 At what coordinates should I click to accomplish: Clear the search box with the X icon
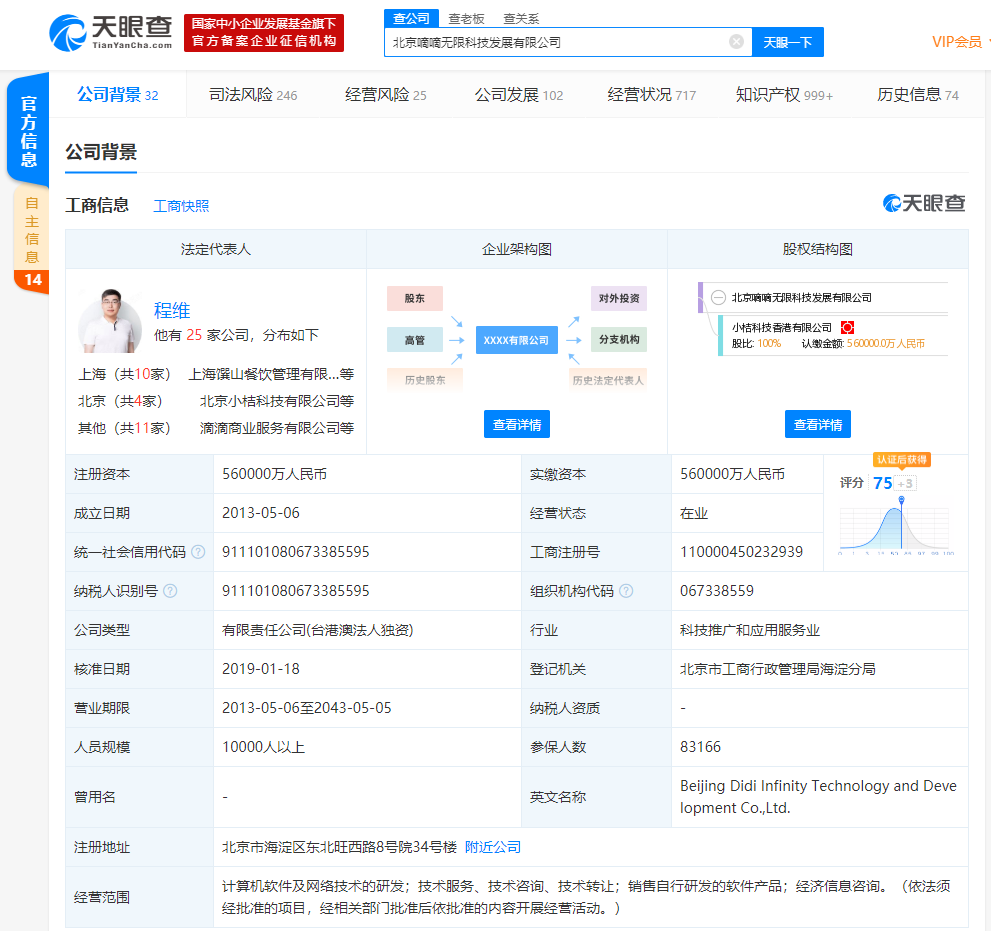tap(736, 42)
